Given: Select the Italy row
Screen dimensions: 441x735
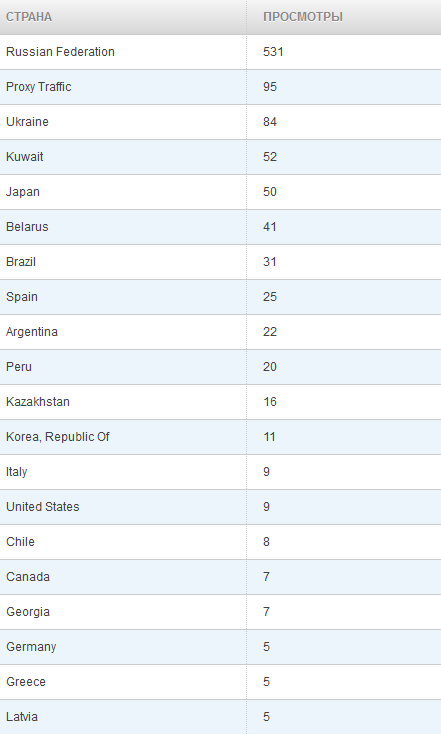Looking at the screenshot, I should 220,472.
